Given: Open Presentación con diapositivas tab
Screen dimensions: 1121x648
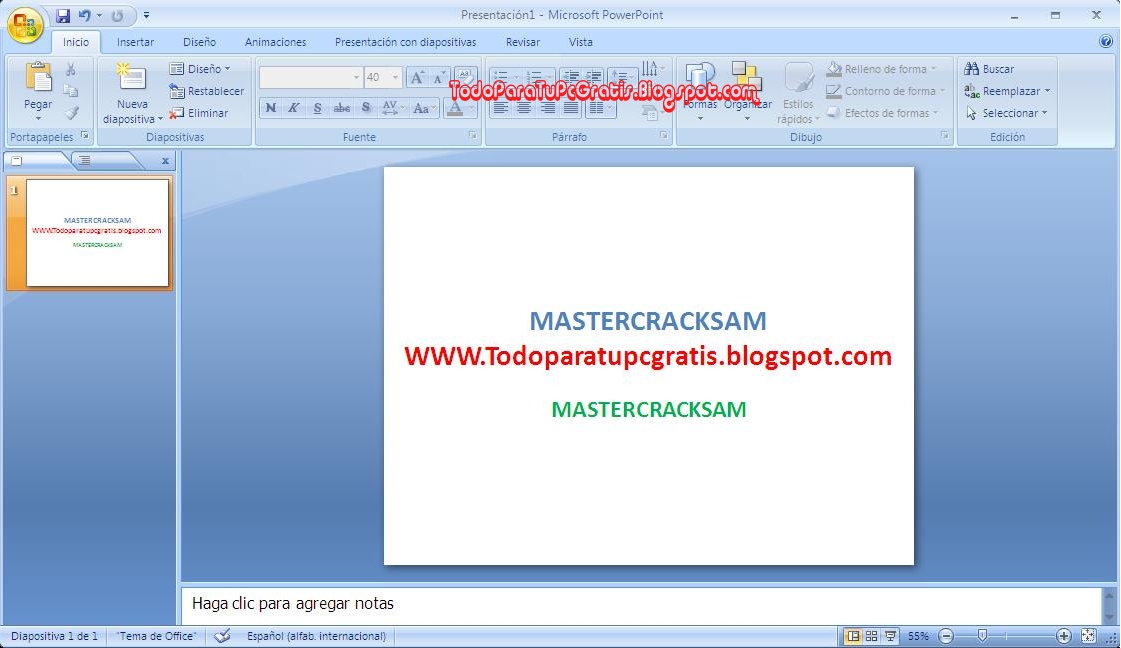Looking at the screenshot, I should coord(405,42).
